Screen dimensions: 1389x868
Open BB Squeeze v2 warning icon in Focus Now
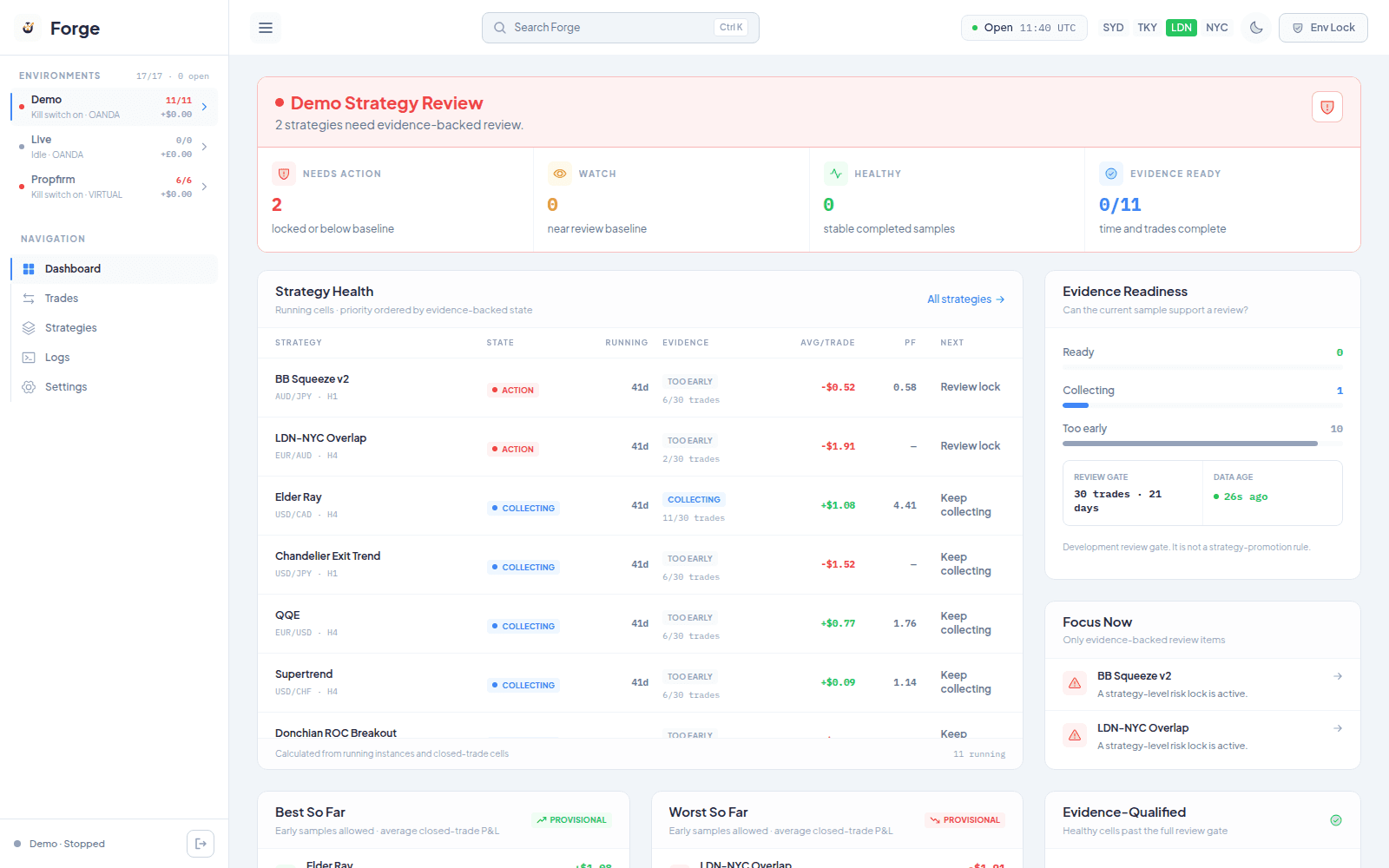[x=1075, y=684]
